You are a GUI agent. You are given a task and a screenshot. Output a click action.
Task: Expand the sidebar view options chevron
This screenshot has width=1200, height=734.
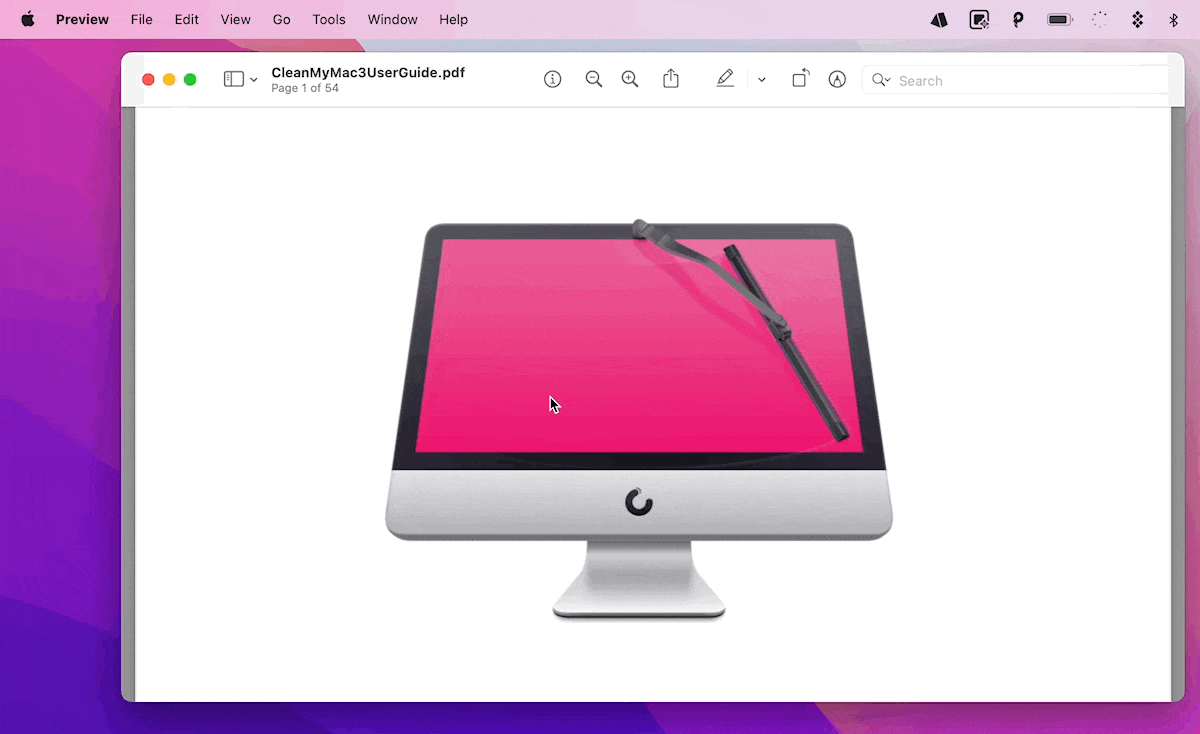254,80
